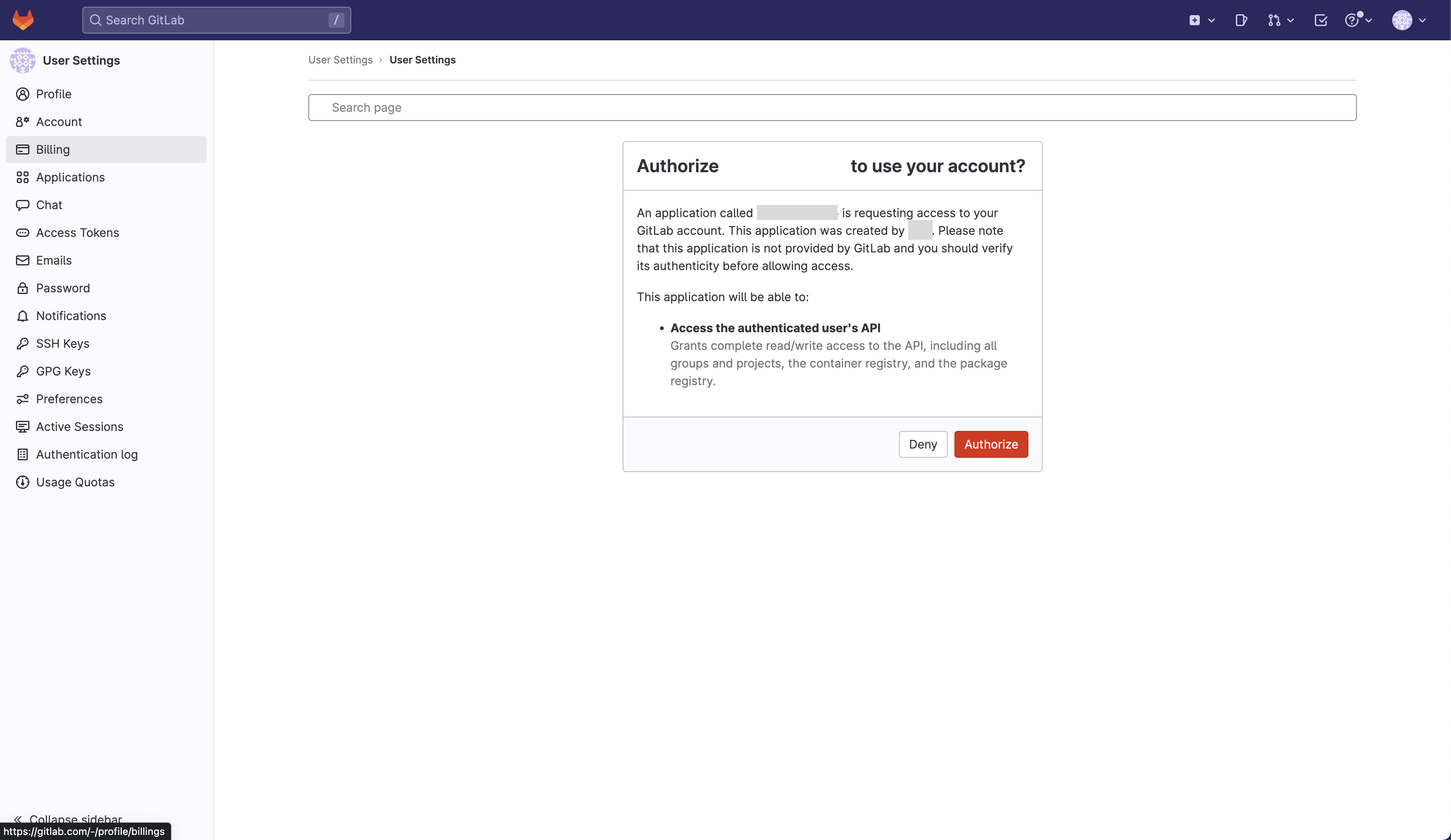This screenshot has height=840, width=1451.
Task: Follow the User Settings breadcrumb link
Action: (x=340, y=59)
